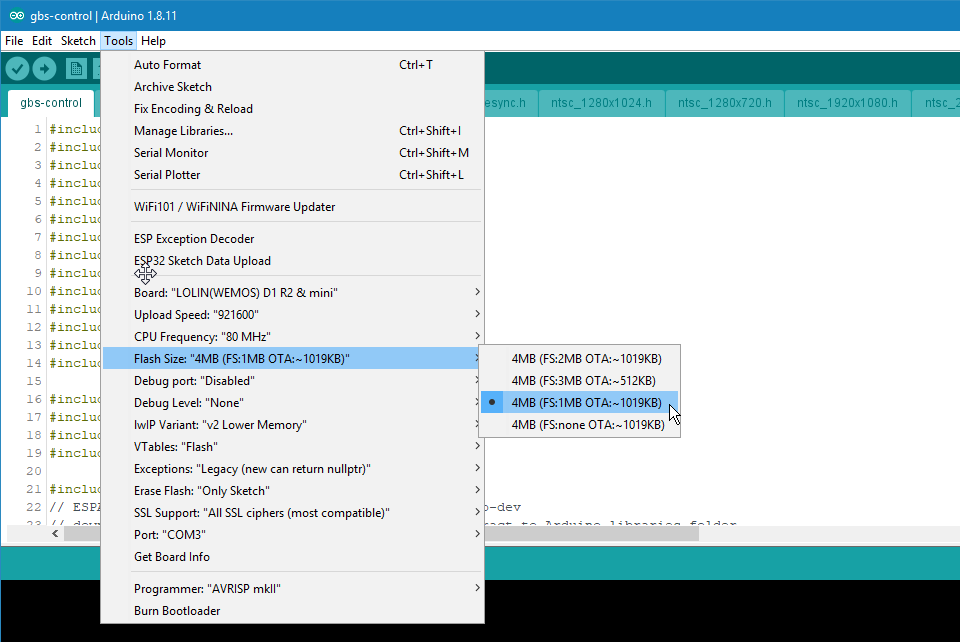The image size is (960, 642).
Task: Select 4MB (FS:none OTA:~1019KB) flash size
Action: [x=579, y=425]
